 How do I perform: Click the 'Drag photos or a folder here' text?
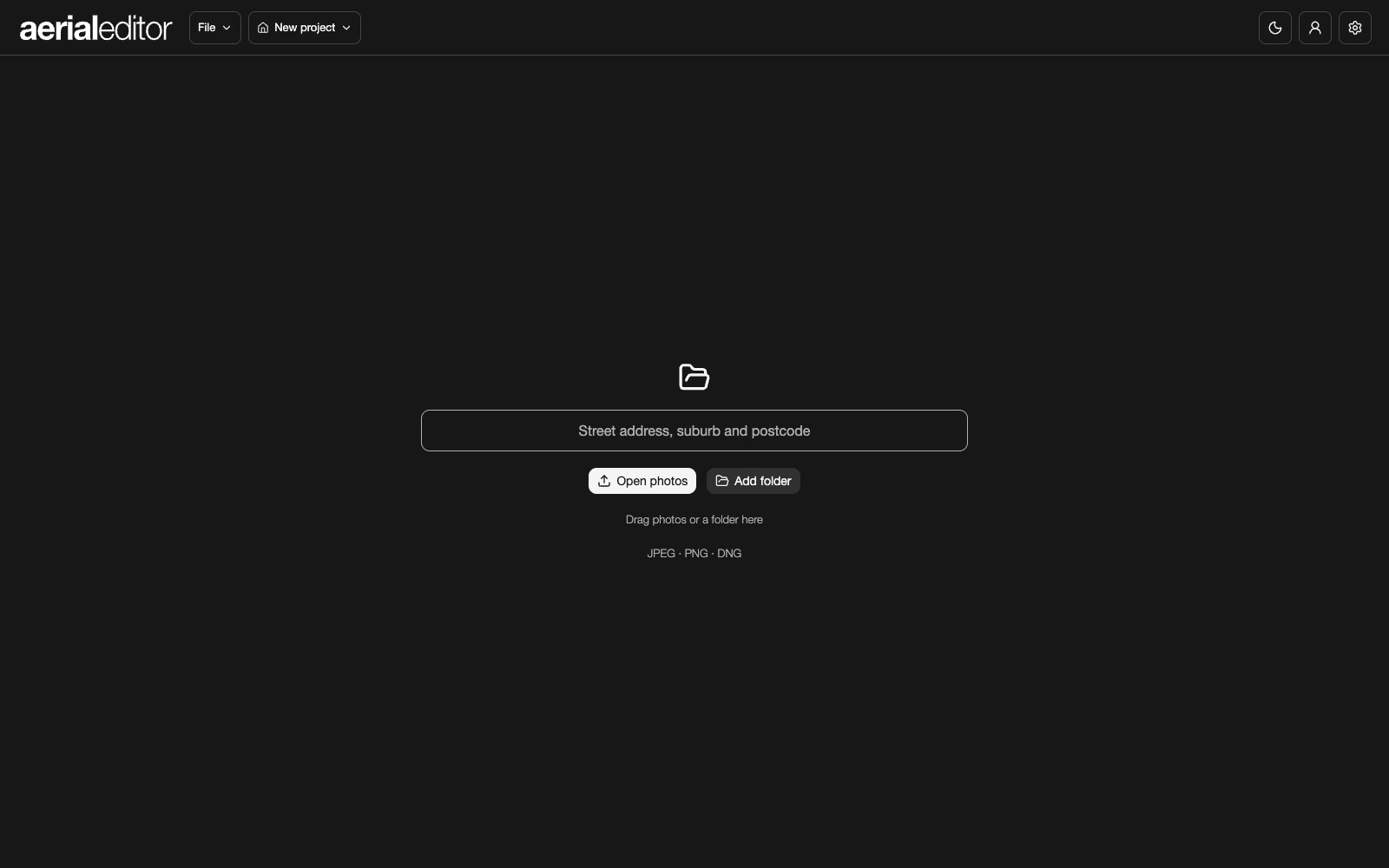[x=694, y=520]
